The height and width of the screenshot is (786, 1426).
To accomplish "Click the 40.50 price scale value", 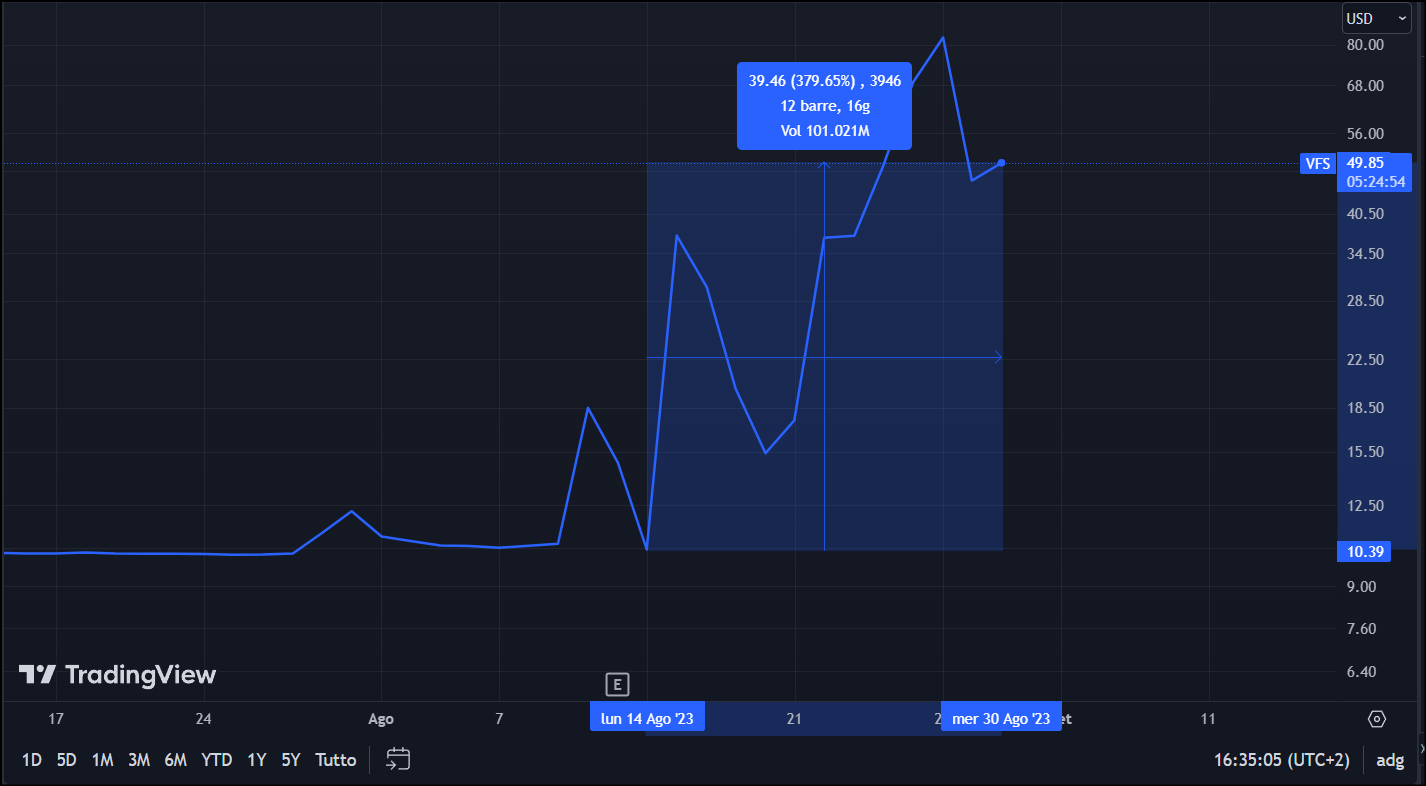I will [1365, 214].
